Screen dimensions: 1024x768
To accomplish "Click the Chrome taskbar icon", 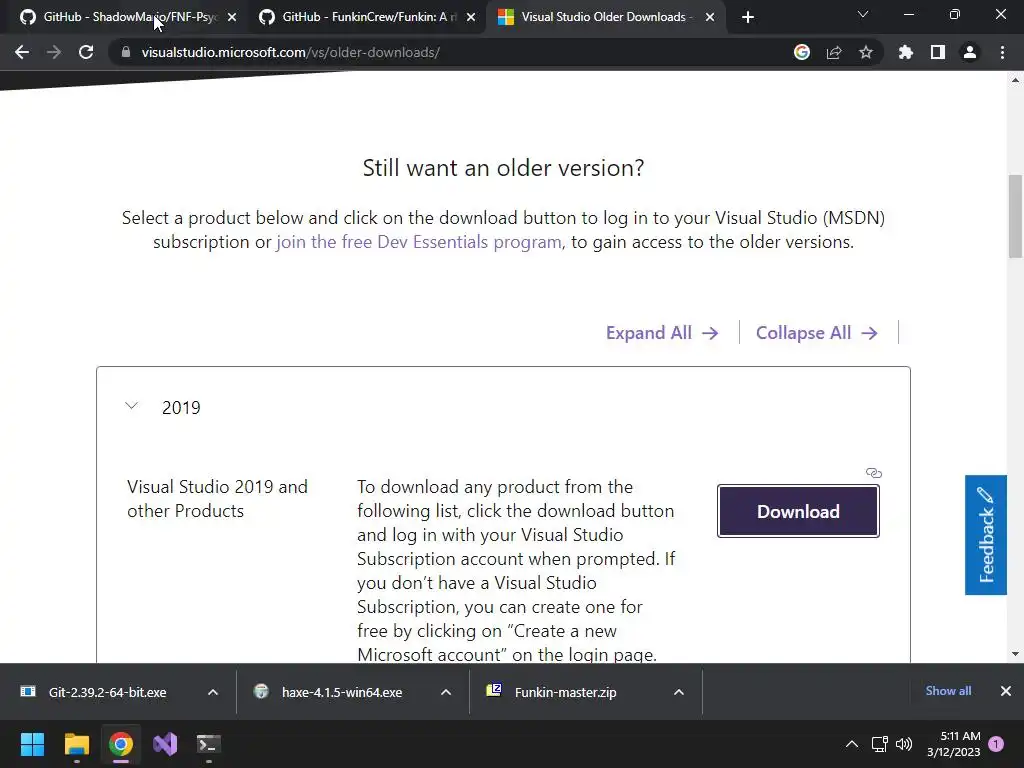I will (x=121, y=744).
